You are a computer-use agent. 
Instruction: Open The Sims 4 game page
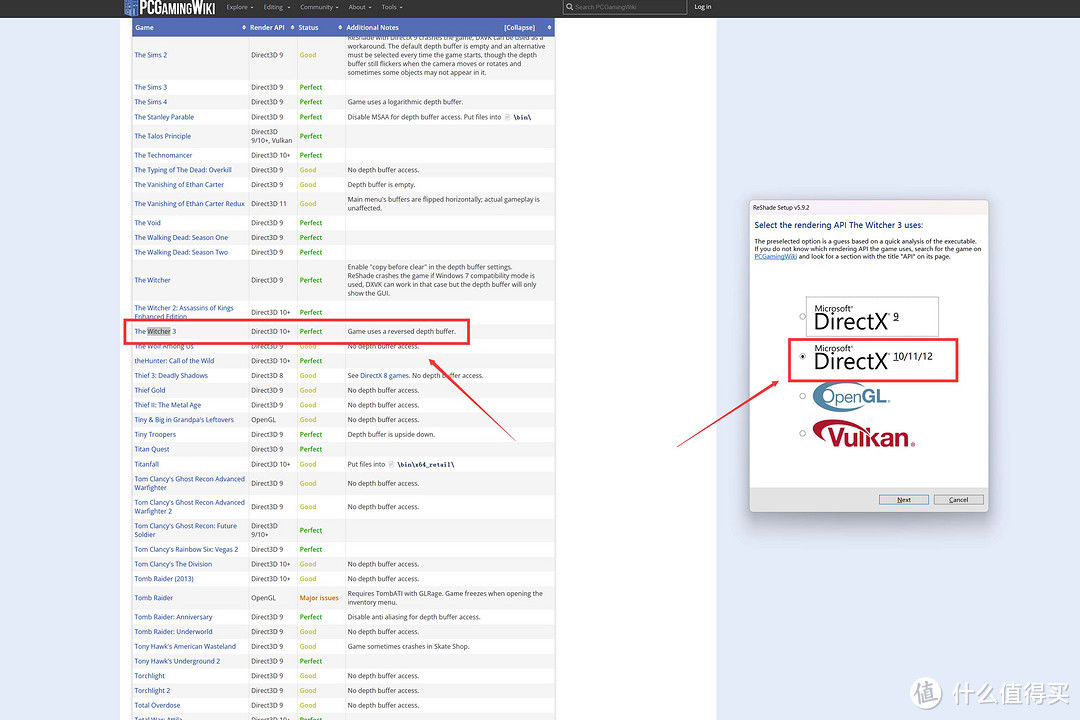pos(150,102)
